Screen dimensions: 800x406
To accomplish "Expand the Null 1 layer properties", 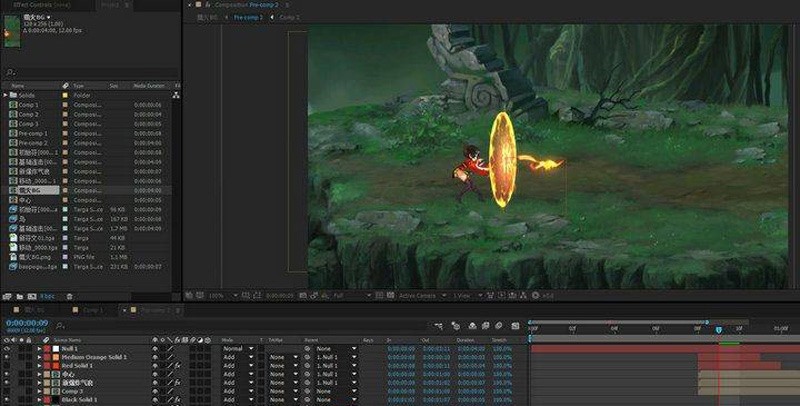I will pyautogui.click(x=39, y=349).
